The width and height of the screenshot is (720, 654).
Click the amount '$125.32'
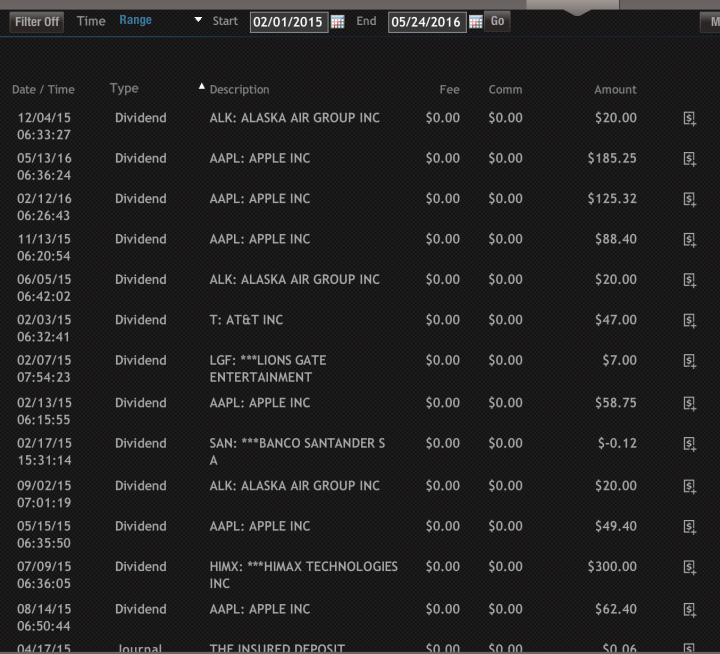point(612,199)
